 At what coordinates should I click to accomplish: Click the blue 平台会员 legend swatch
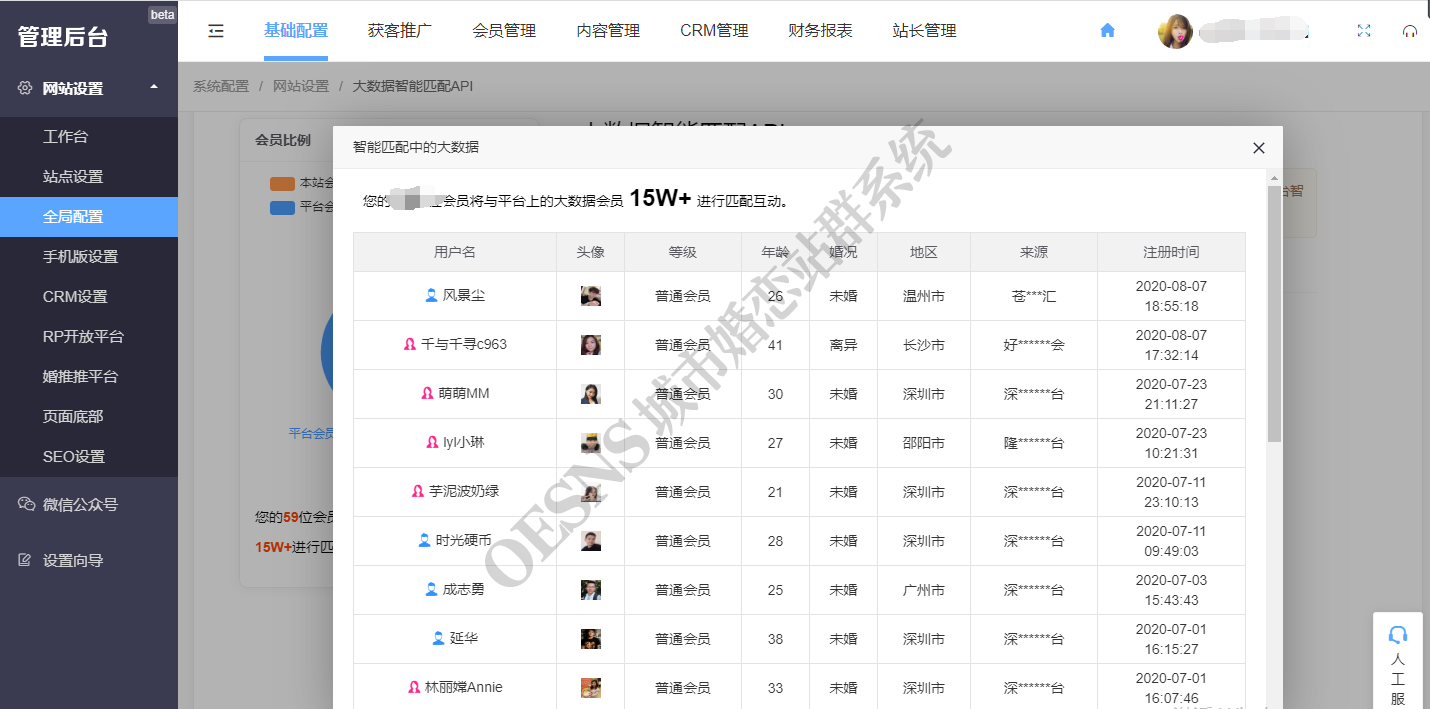click(x=282, y=208)
